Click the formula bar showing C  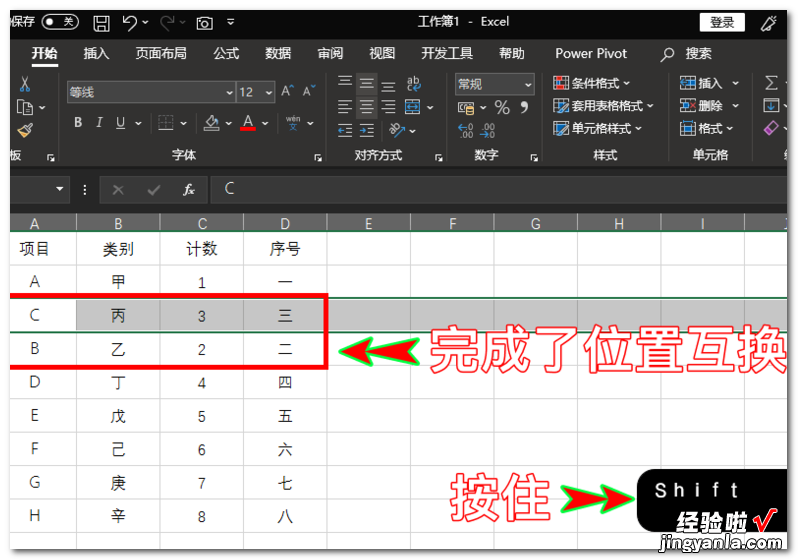(499, 189)
